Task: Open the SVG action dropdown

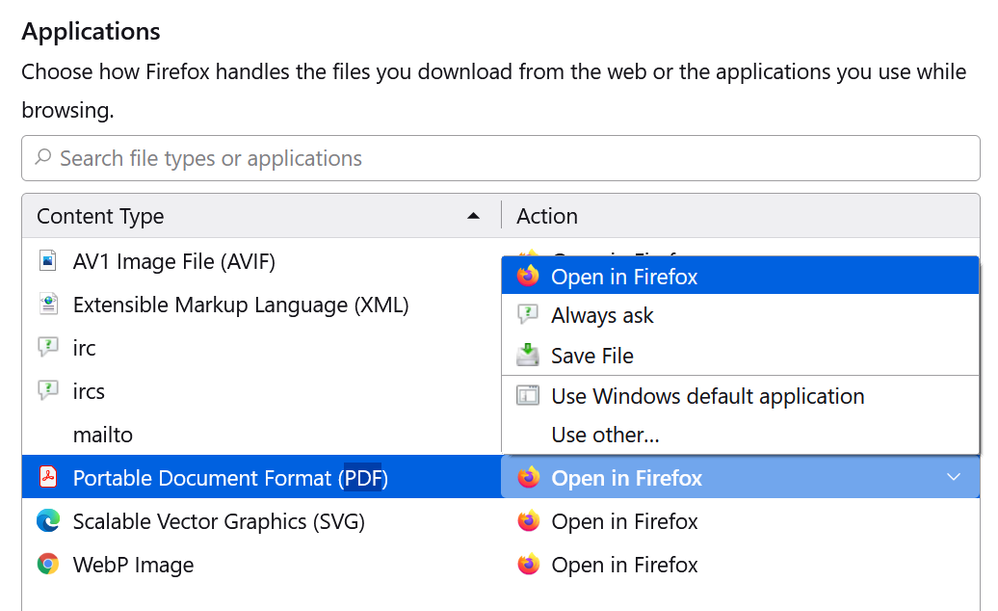Action: 740,521
